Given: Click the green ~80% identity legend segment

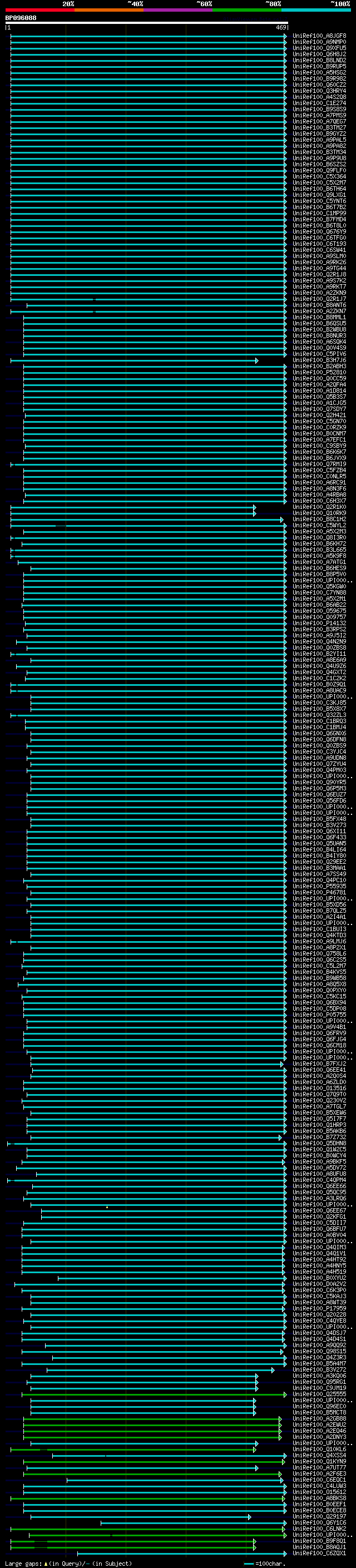Looking at the screenshot, I should pyautogui.click(x=246, y=10).
